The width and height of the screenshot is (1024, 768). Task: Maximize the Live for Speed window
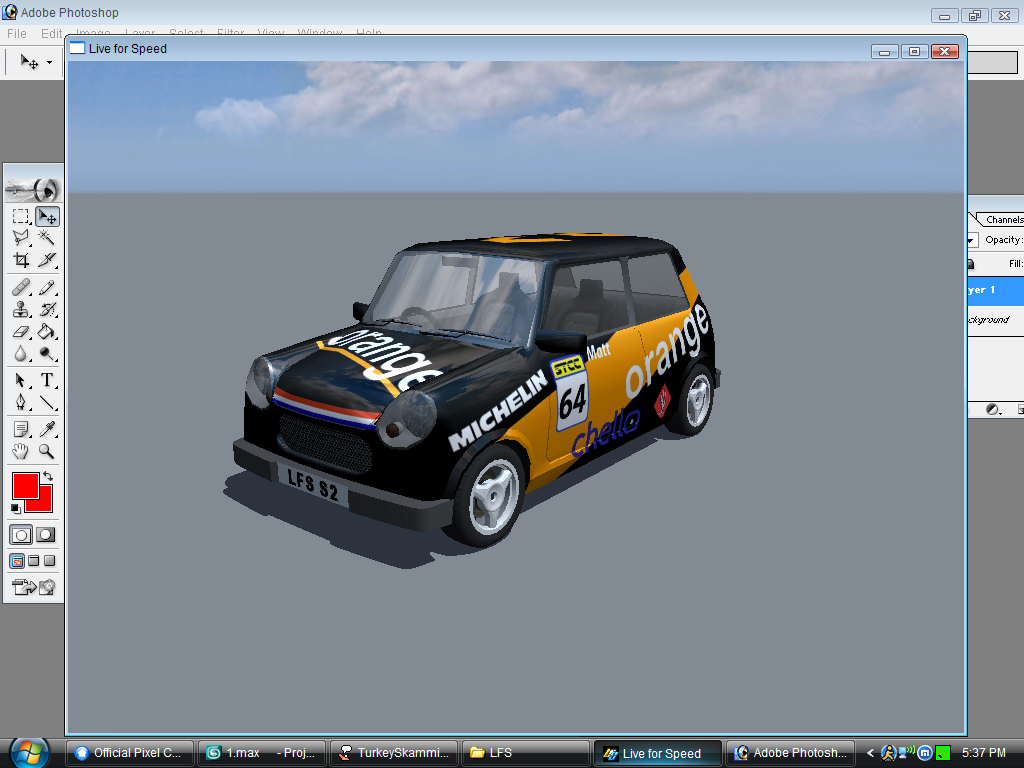click(x=914, y=52)
